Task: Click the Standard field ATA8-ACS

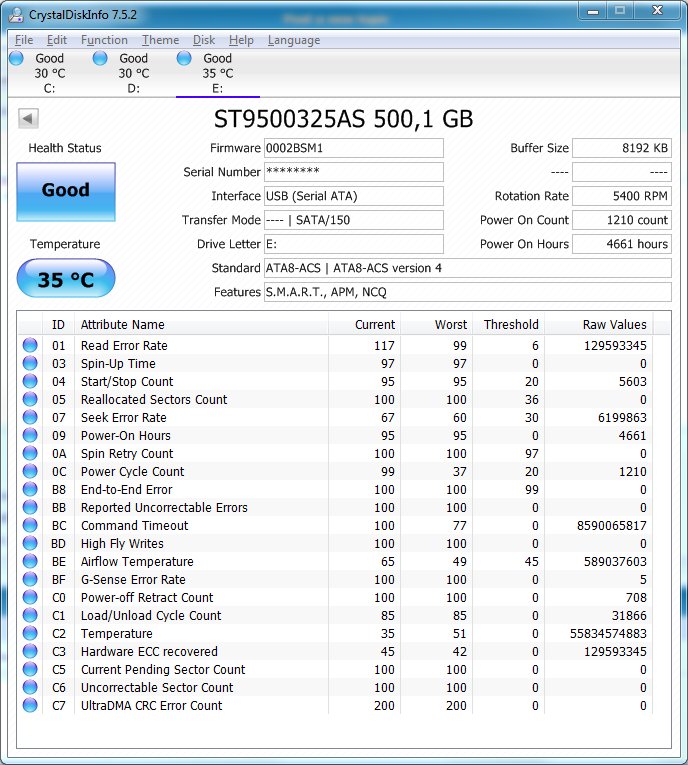Action: [x=468, y=268]
